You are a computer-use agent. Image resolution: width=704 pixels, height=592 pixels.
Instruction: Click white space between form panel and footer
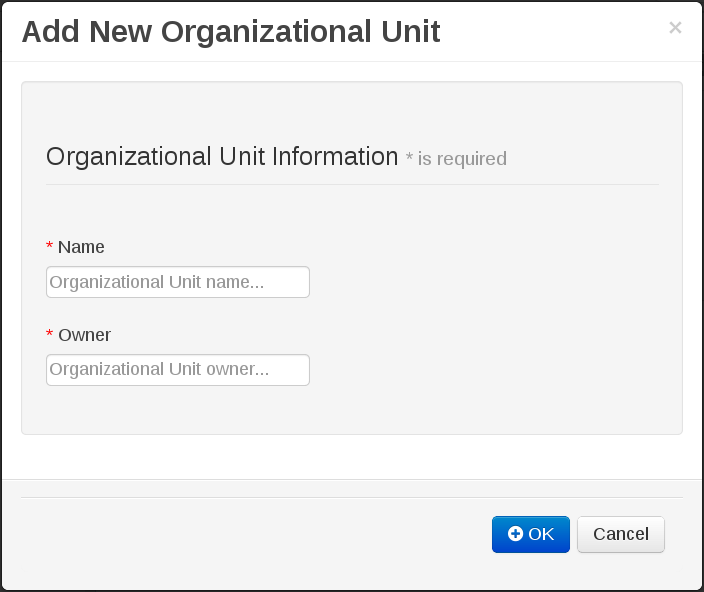[352, 457]
